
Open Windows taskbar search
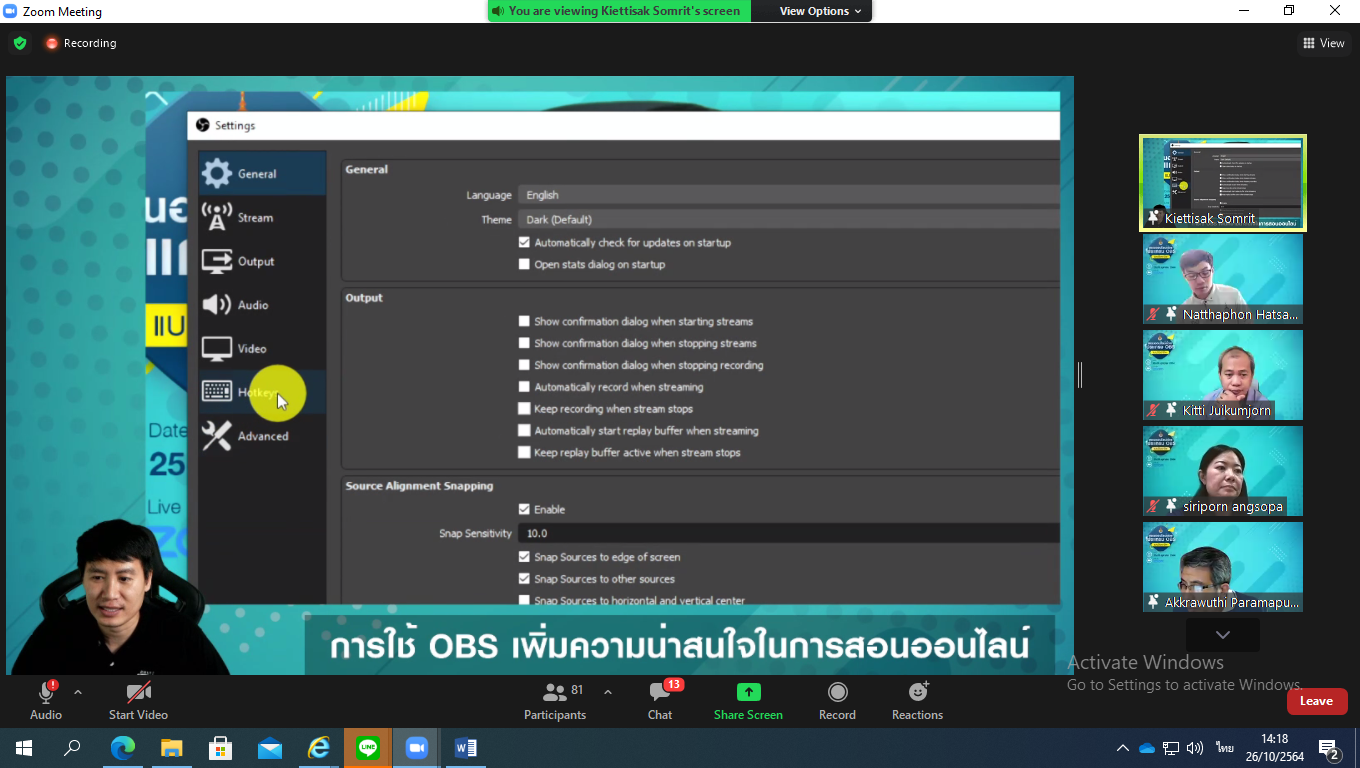(72, 748)
